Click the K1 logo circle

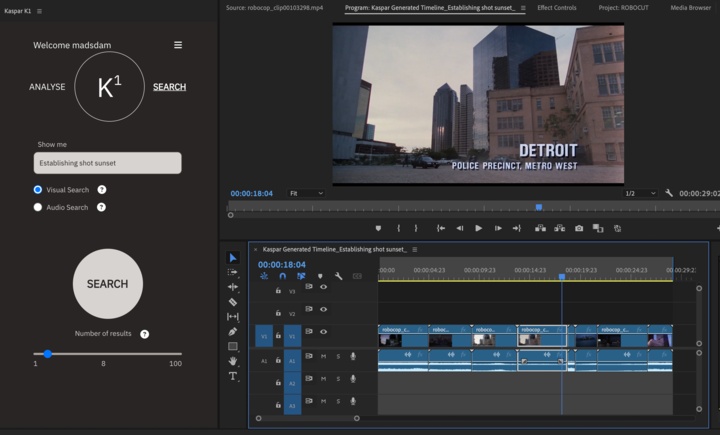tap(109, 86)
